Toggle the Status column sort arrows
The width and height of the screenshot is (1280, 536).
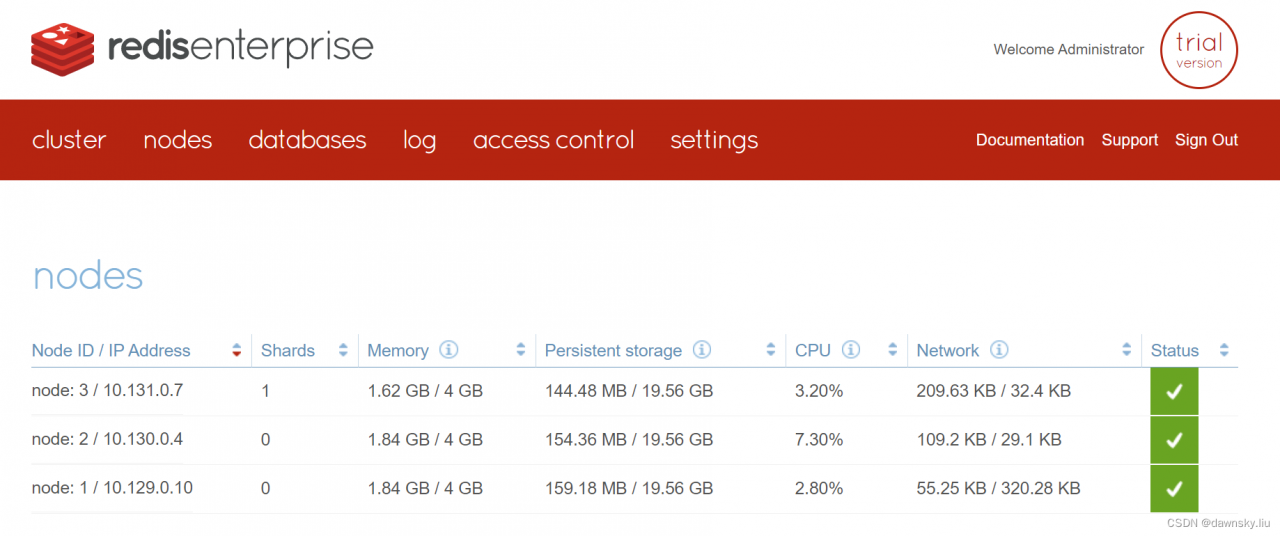click(1224, 351)
